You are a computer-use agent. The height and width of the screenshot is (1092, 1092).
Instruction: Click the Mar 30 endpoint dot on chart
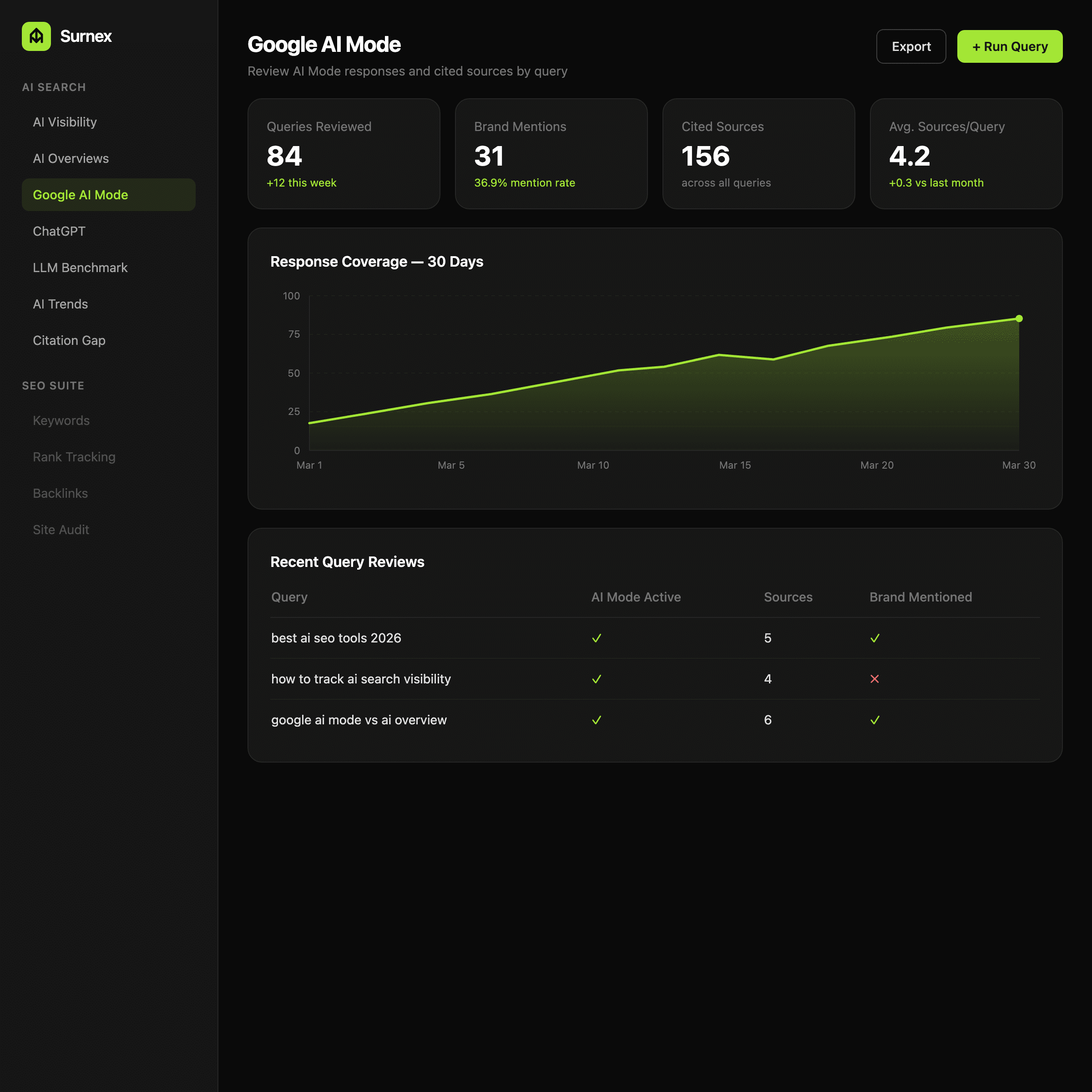[x=1019, y=319]
